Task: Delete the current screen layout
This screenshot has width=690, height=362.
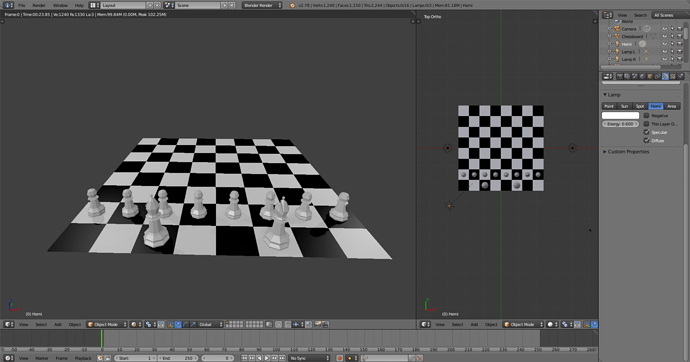Action: coord(158,5)
